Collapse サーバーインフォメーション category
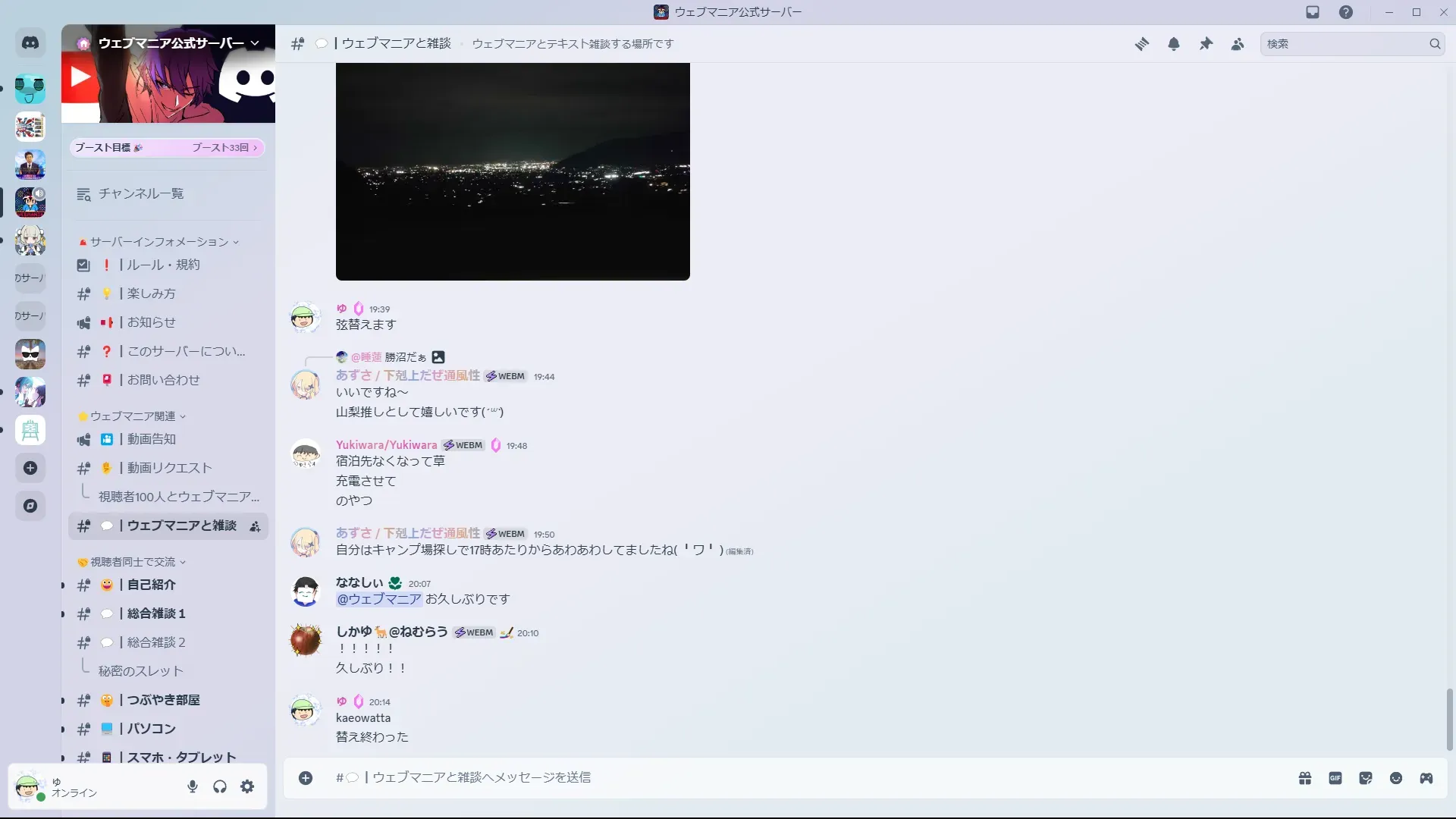 click(x=159, y=242)
